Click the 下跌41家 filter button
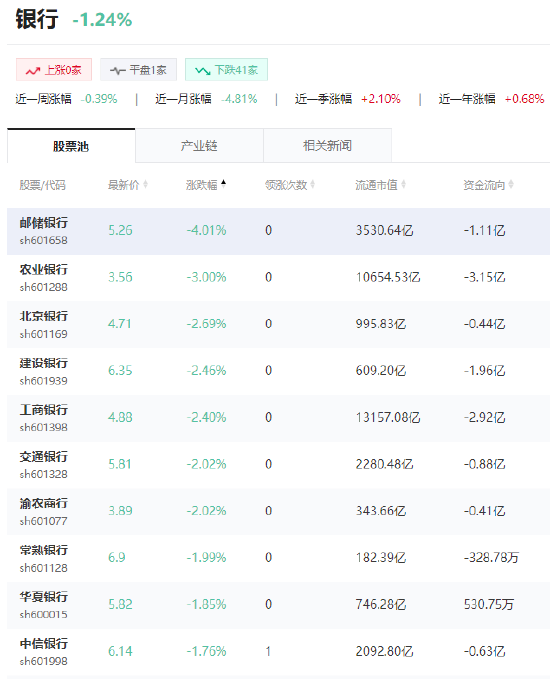This screenshot has width=550, height=679. [226, 70]
